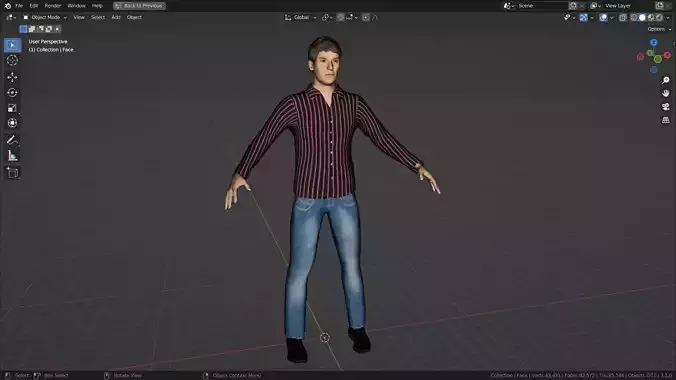Viewport: 676px width, 380px height.
Task: Open object visibility and selectability dropdown
Action: click(570, 17)
